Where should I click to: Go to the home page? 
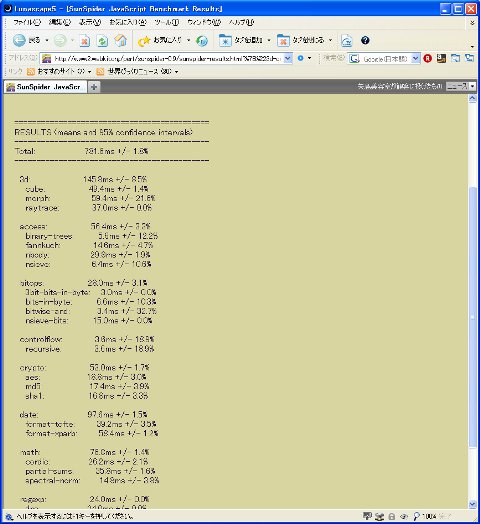click(x=121, y=41)
